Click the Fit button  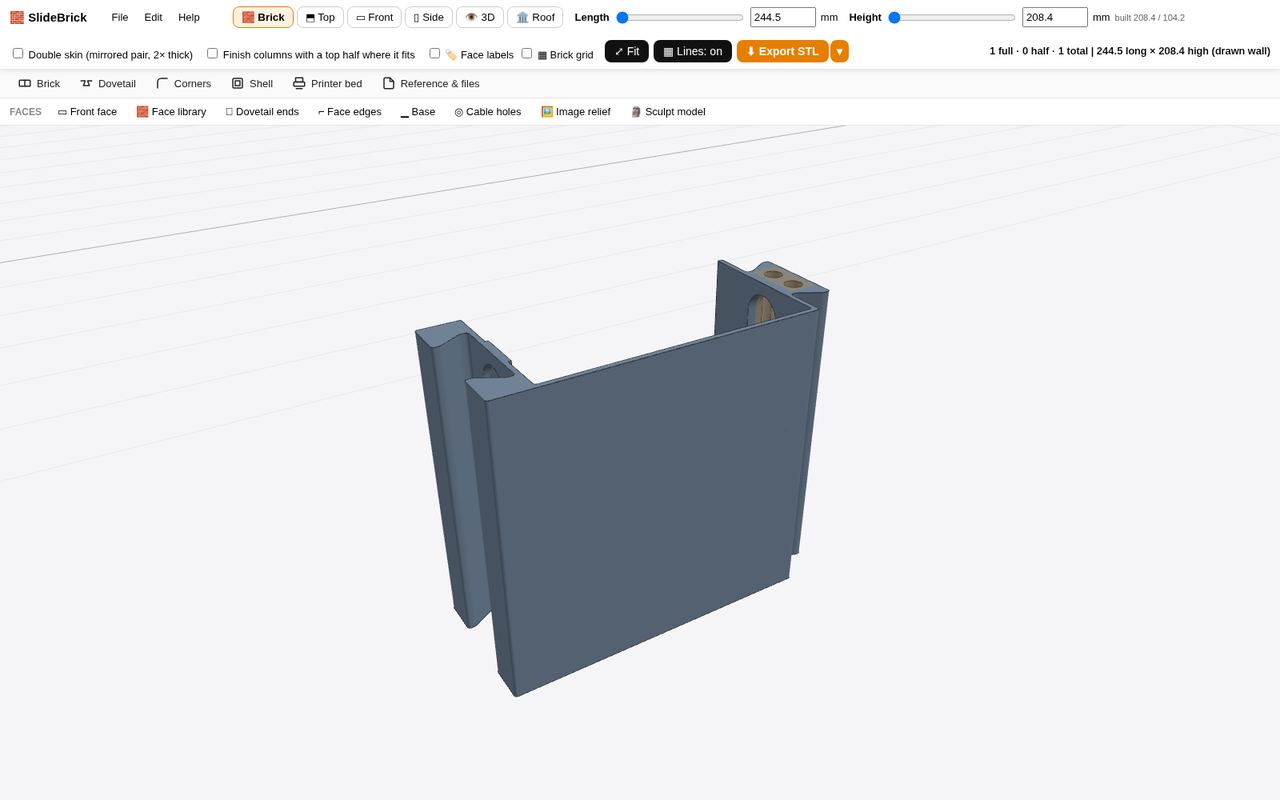point(627,51)
